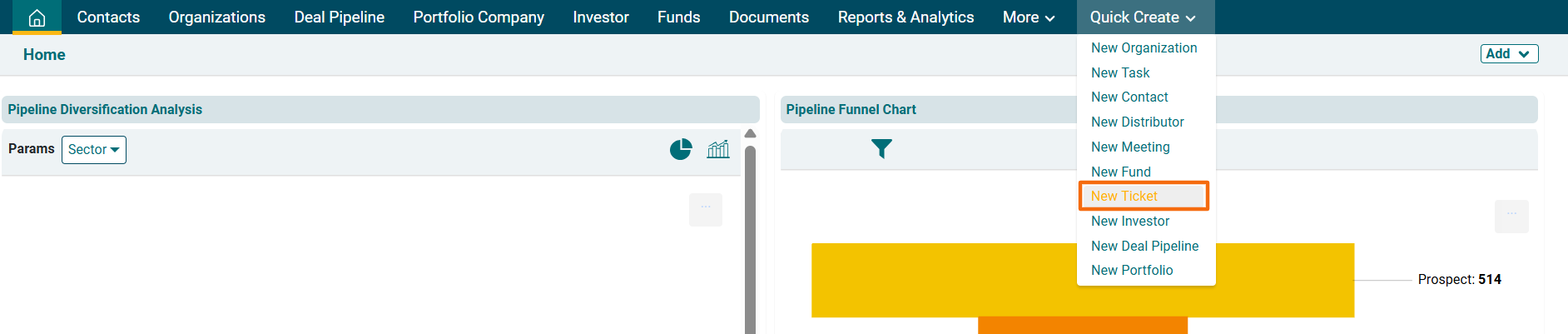Choose New Organization menu entry

[1144, 48]
